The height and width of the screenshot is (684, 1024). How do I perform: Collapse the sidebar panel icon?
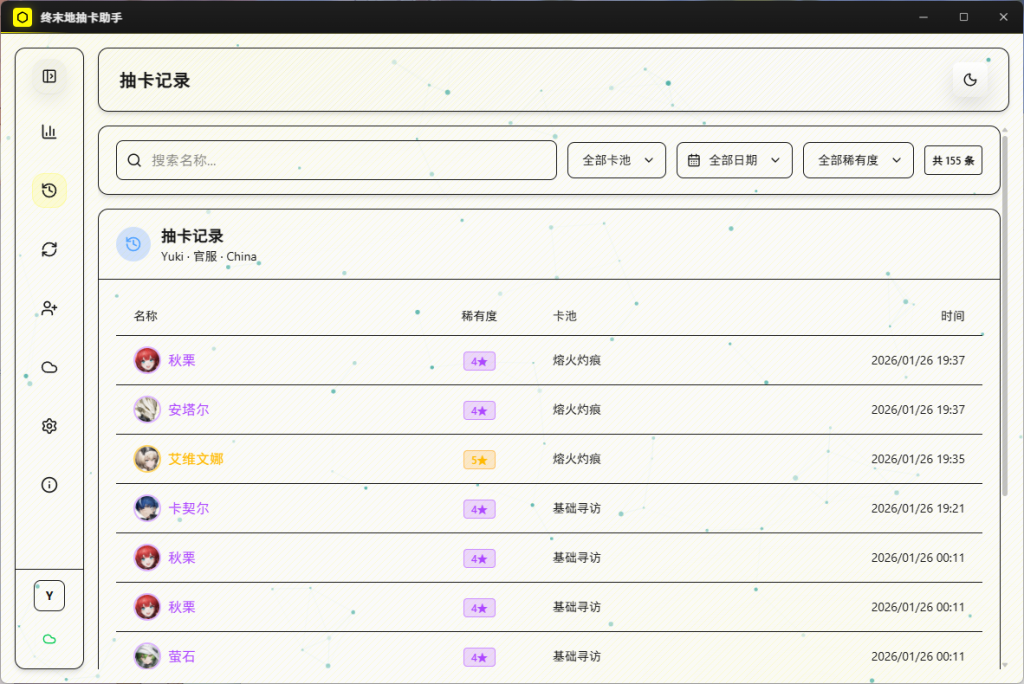tap(49, 76)
